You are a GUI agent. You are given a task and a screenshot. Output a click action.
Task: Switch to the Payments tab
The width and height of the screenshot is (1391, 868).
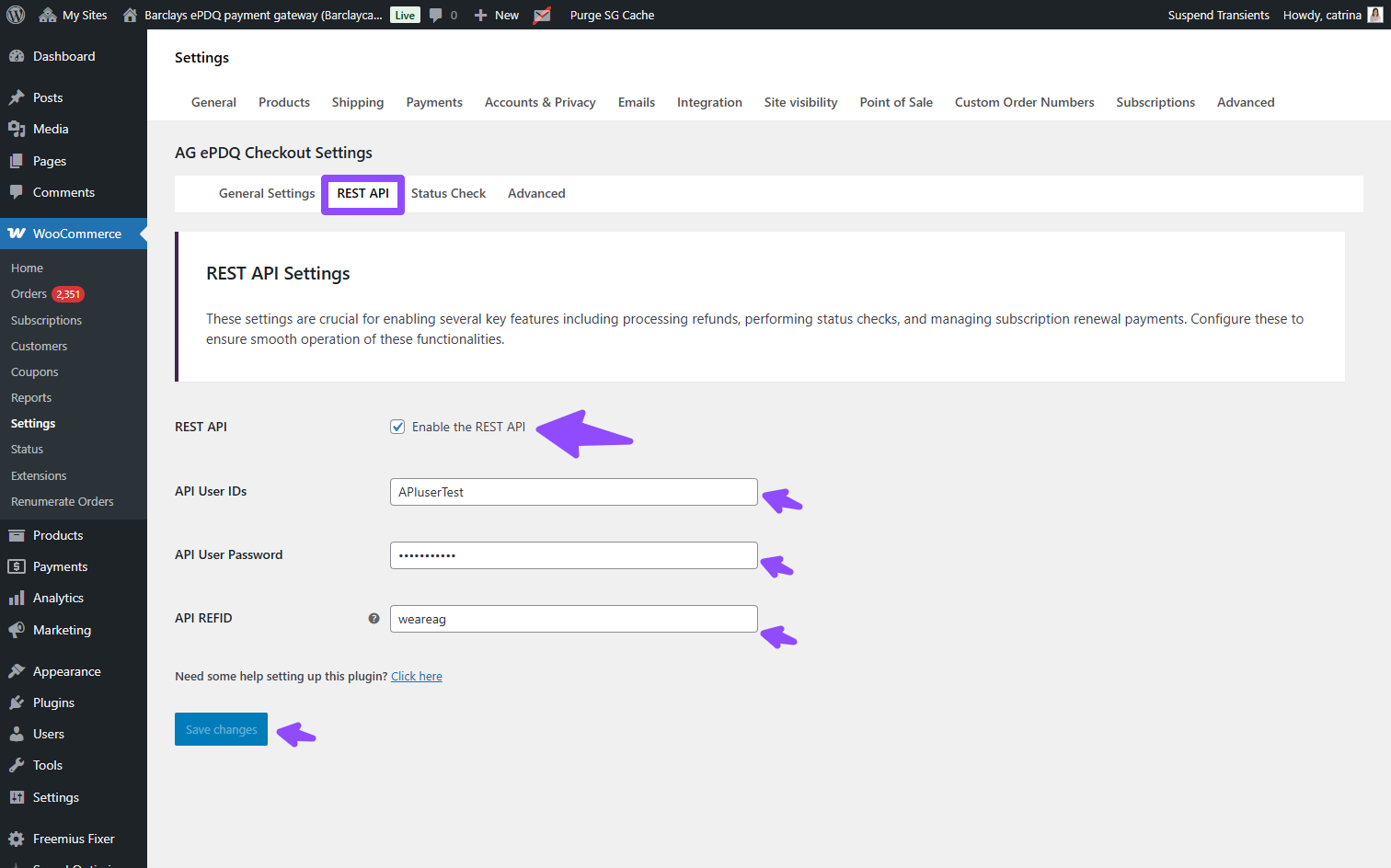point(434,102)
